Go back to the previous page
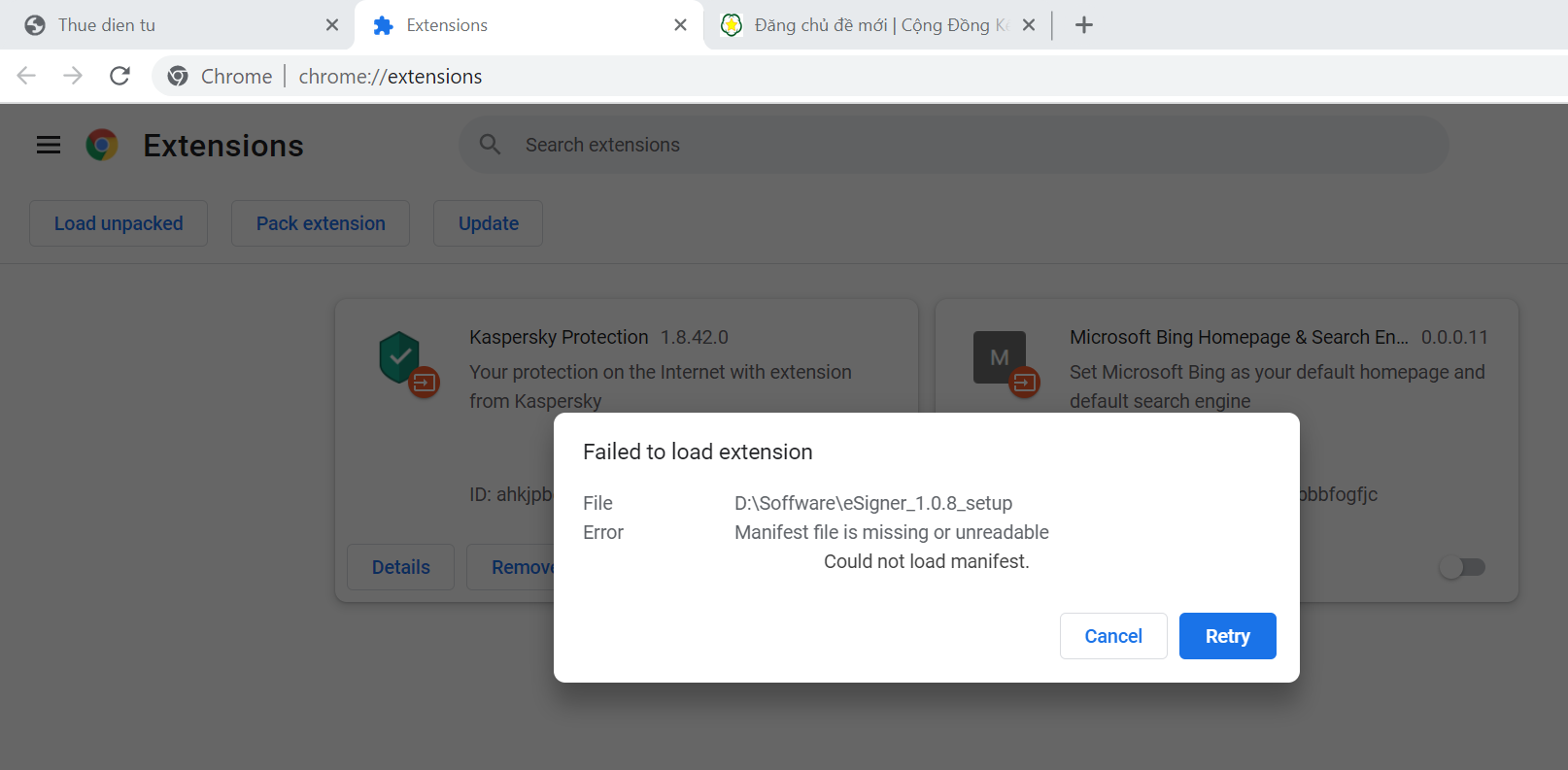 point(26,76)
